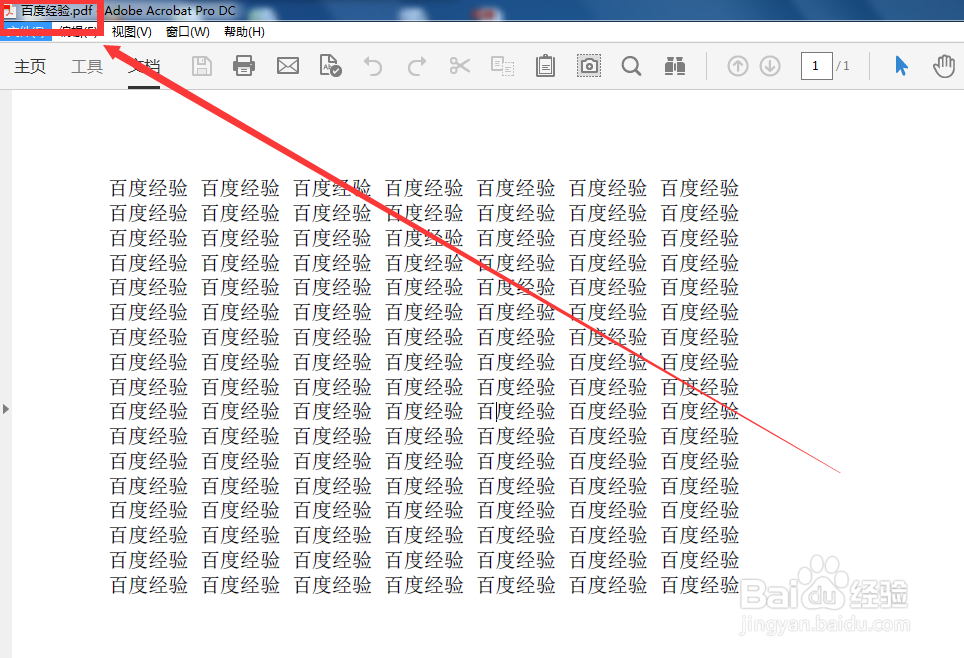Click the Save file floppy disk icon
Screen dimensions: 964x658
point(202,66)
